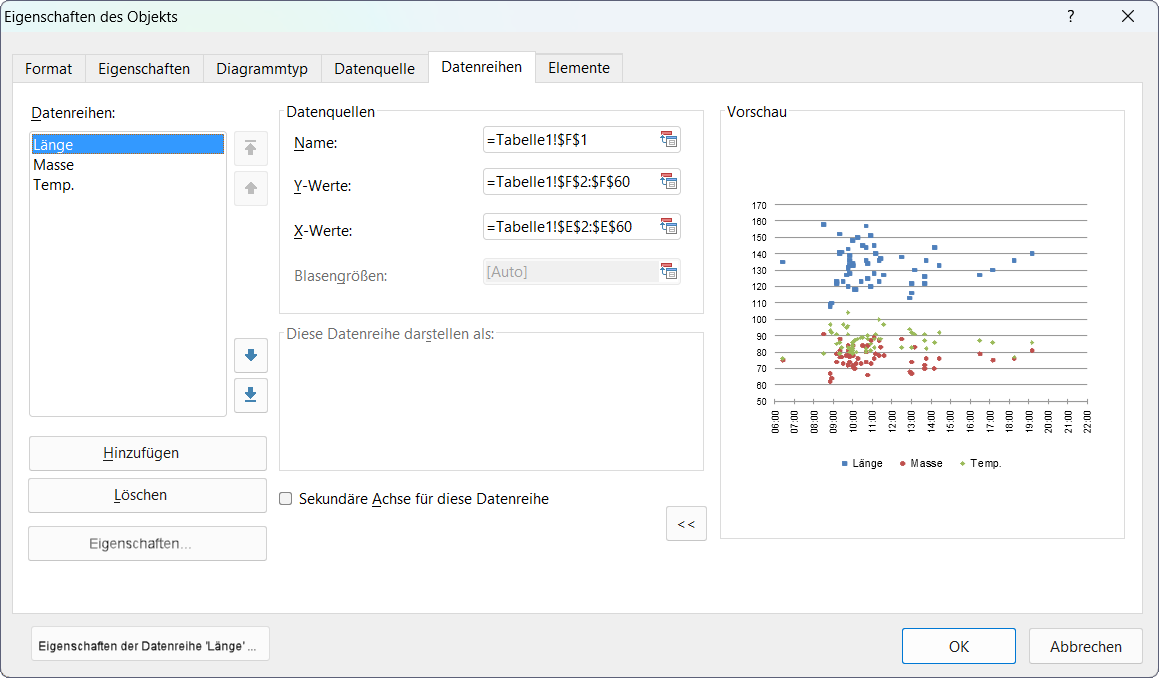Select the Masse data series

pyautogui.click(x=127, y=164)
